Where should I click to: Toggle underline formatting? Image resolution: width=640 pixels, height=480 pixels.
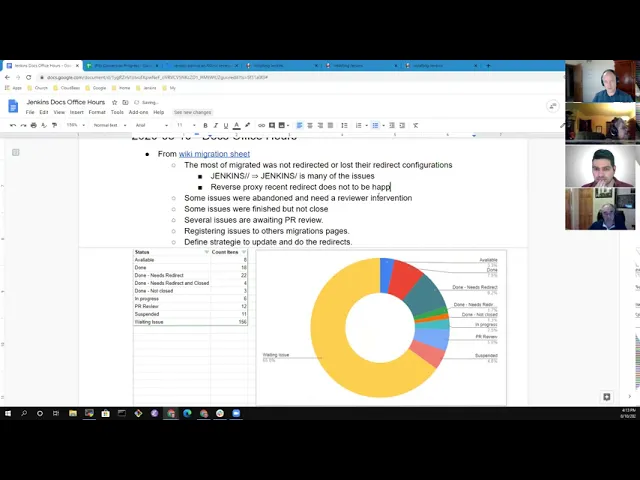pyautogui.click(x=226, y=125)
